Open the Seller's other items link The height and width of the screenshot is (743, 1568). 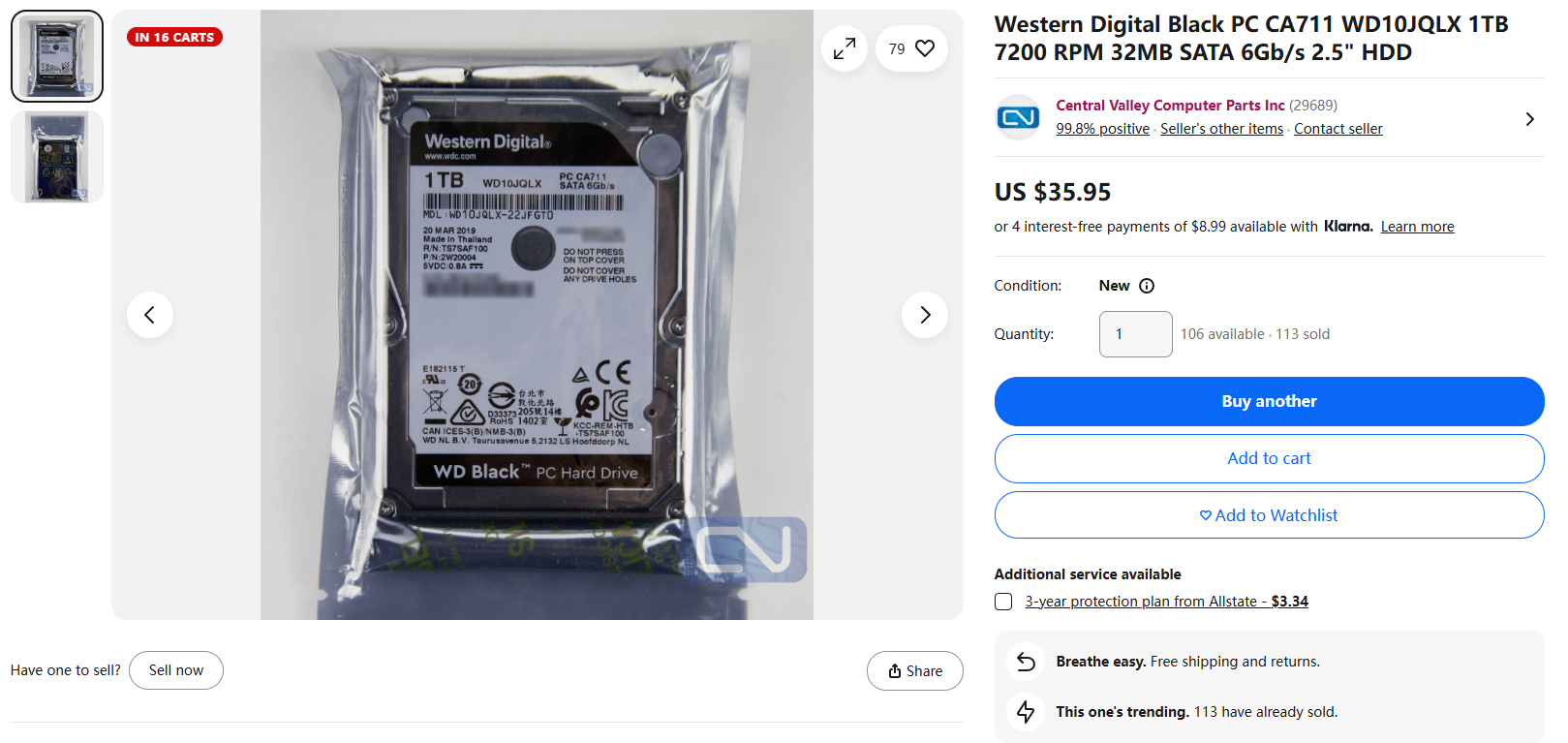pyautogui.click(x=1221, y=129)
